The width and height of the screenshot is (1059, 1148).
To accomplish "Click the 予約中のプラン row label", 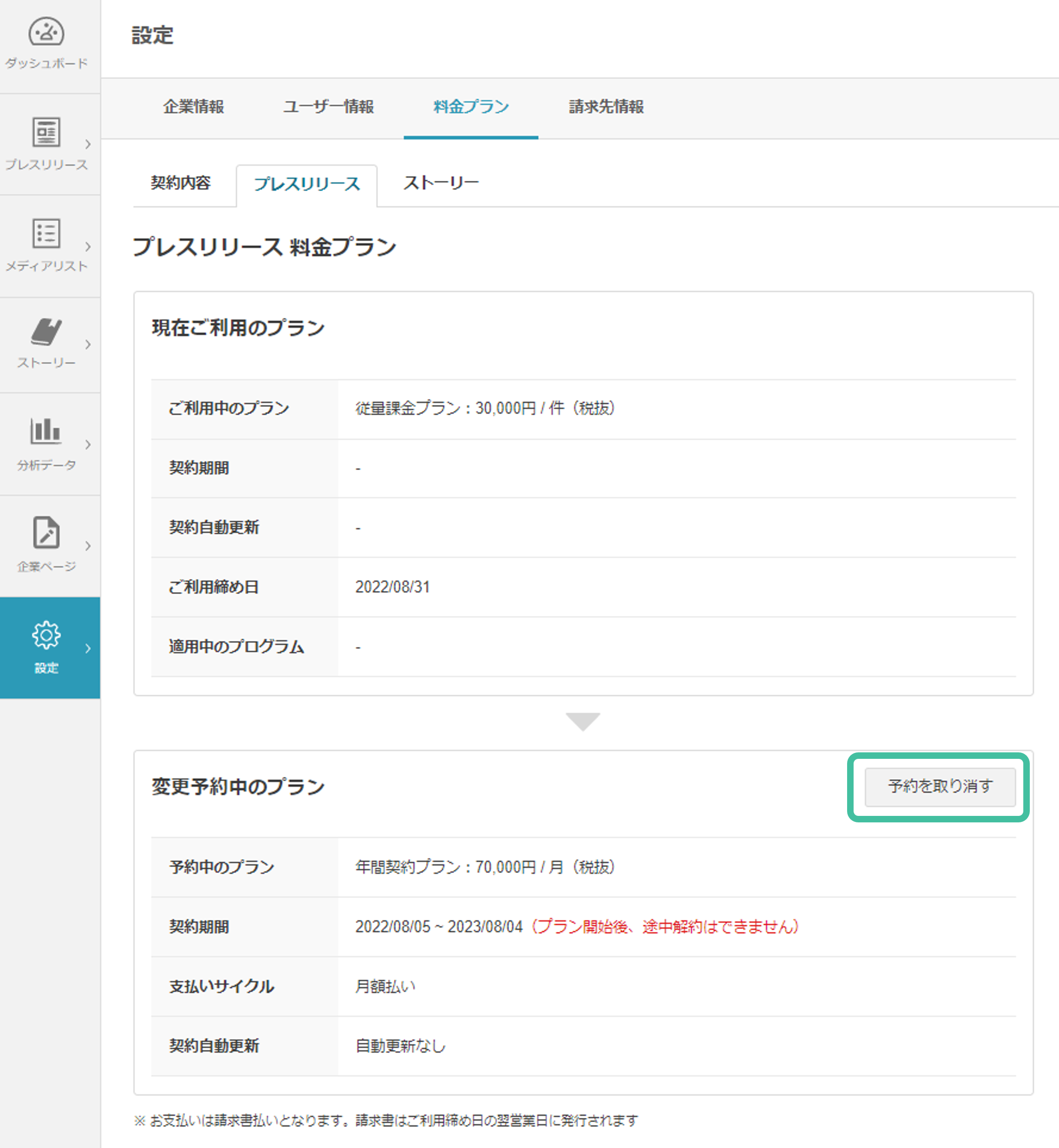I will coord(221,866).
